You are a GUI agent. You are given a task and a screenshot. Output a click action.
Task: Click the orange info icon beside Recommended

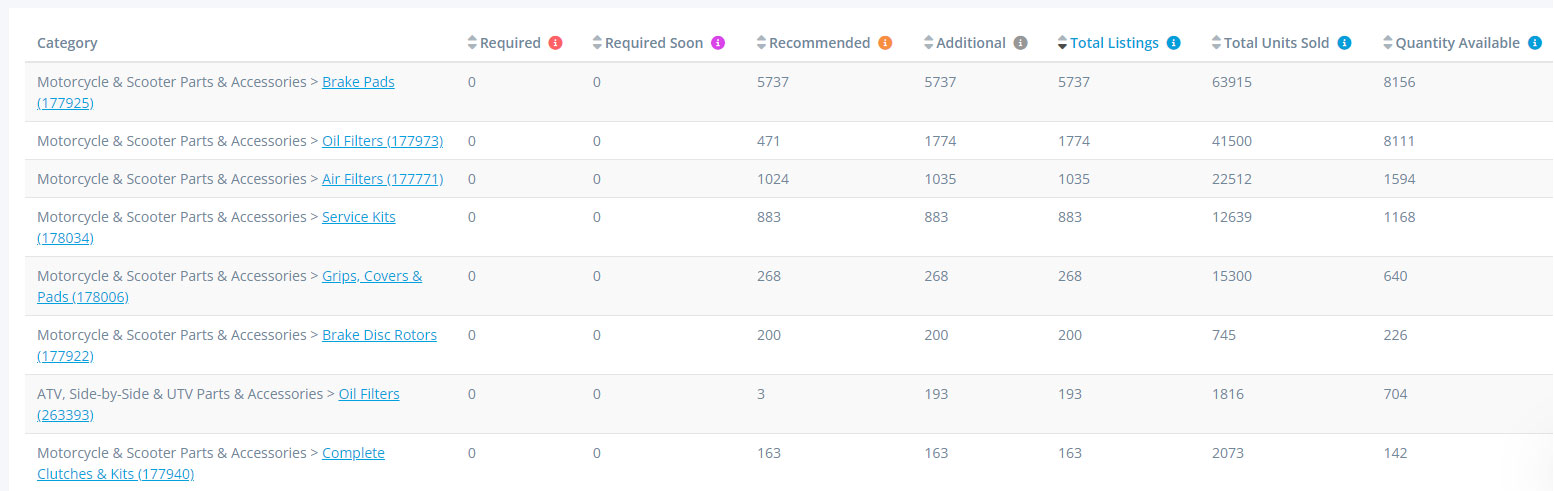pyautogui.click(x=885, y=43)
